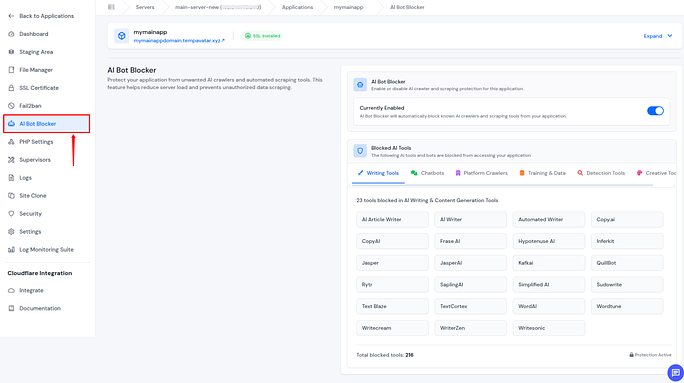Click the SSL Certificate lock icon

pyautogui.click(x=11, y=88)
